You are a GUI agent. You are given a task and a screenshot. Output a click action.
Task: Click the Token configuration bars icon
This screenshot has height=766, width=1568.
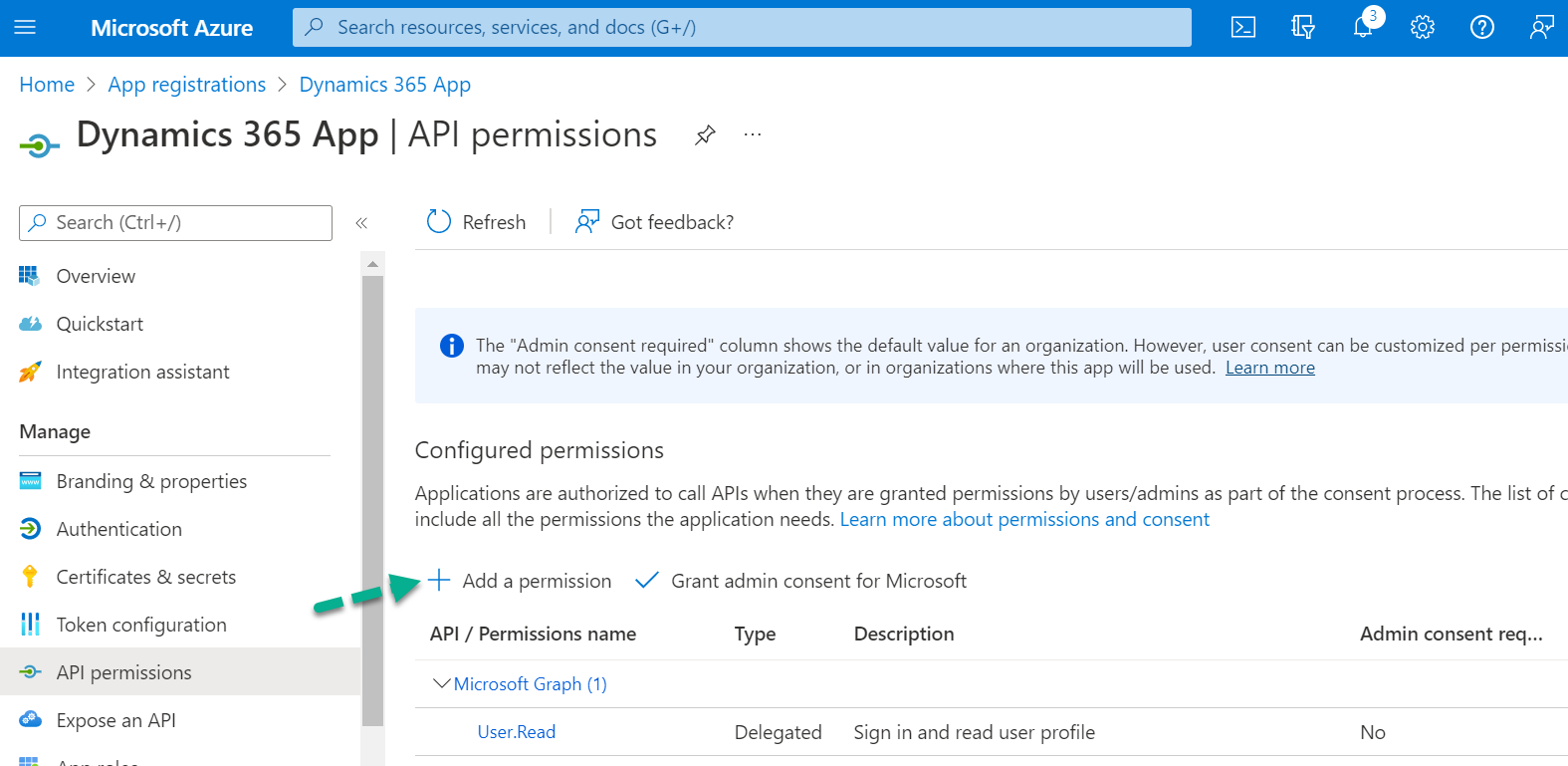tap(30, 625)
